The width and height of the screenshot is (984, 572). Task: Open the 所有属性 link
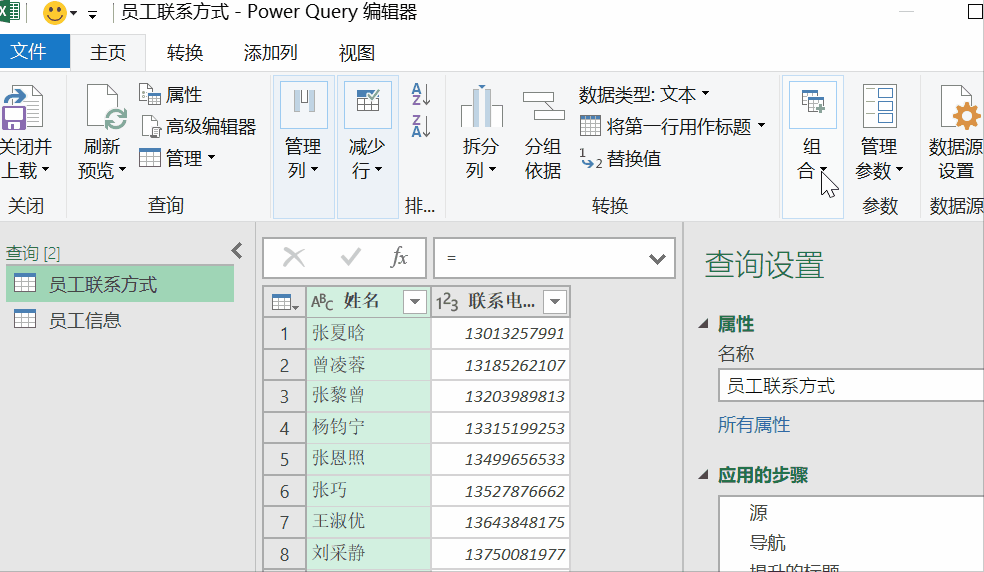754,425
